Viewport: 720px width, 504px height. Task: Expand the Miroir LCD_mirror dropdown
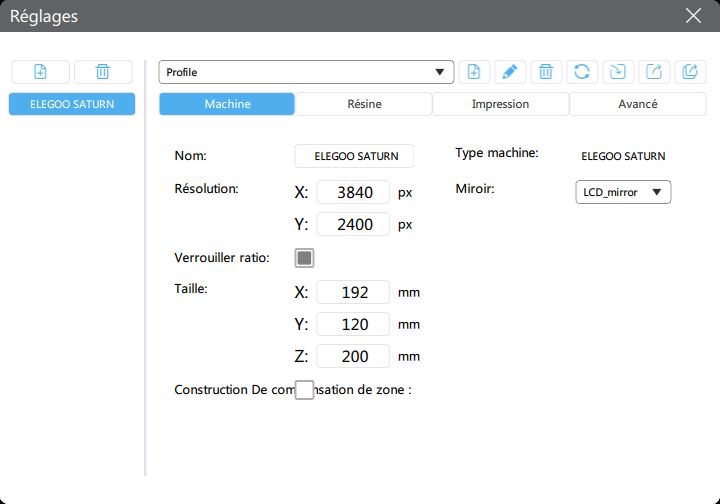623,192
